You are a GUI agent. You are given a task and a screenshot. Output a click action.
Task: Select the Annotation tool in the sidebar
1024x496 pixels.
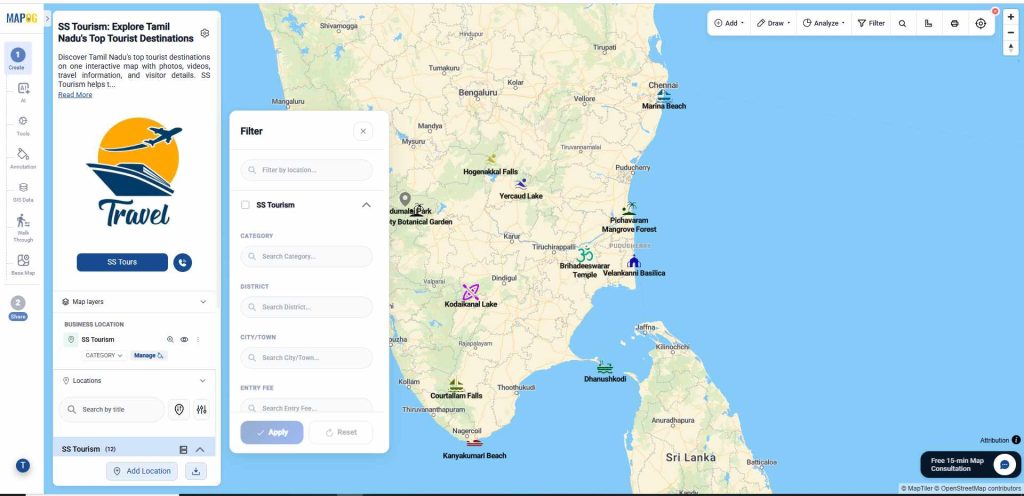pyautogui.click(x=23, y=158)
